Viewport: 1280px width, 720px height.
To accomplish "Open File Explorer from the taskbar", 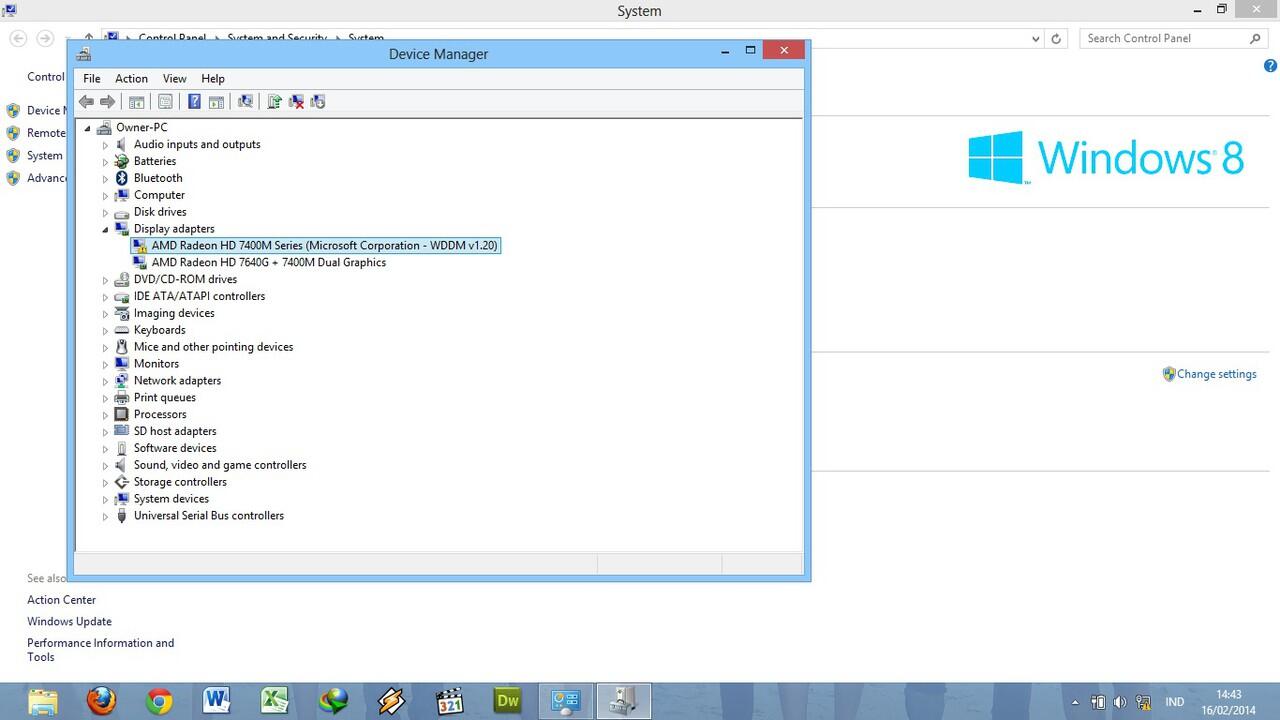I will pyautogui.click(x=43, y=702).
